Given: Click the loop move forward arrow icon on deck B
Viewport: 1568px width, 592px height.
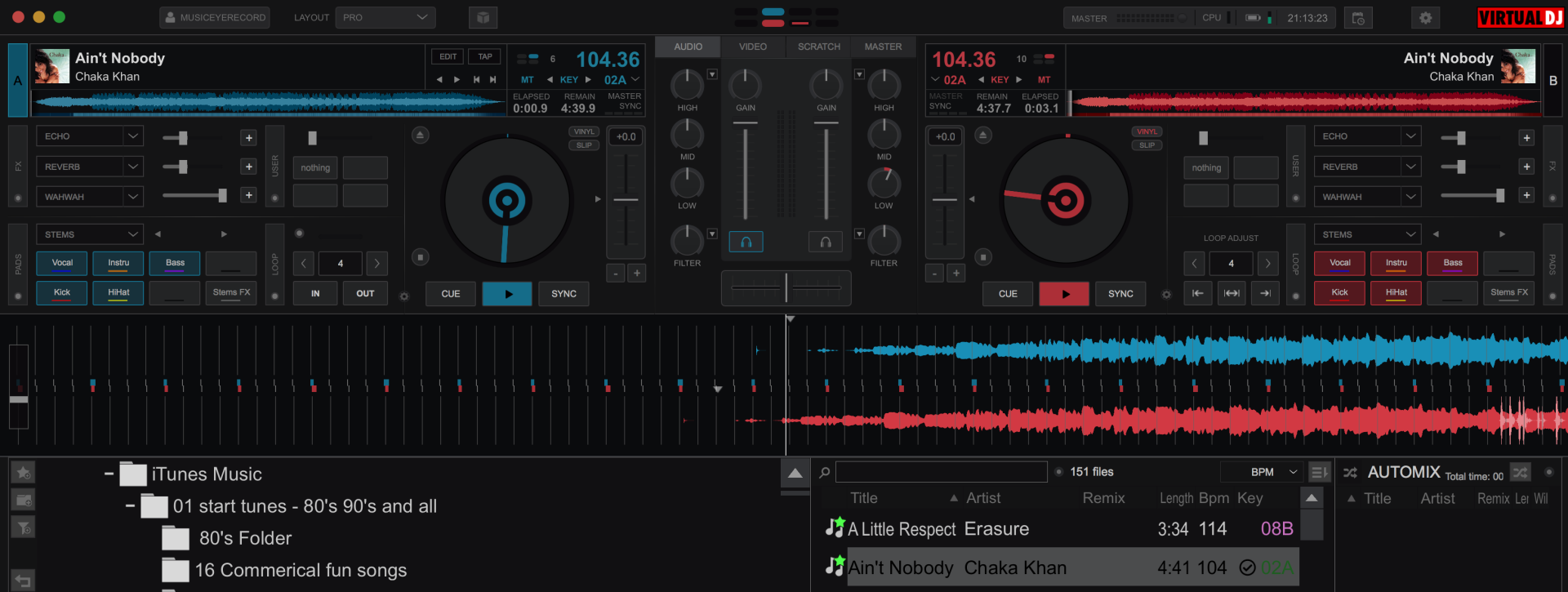Looking at the screenshot, I should tap(1266, 293).
